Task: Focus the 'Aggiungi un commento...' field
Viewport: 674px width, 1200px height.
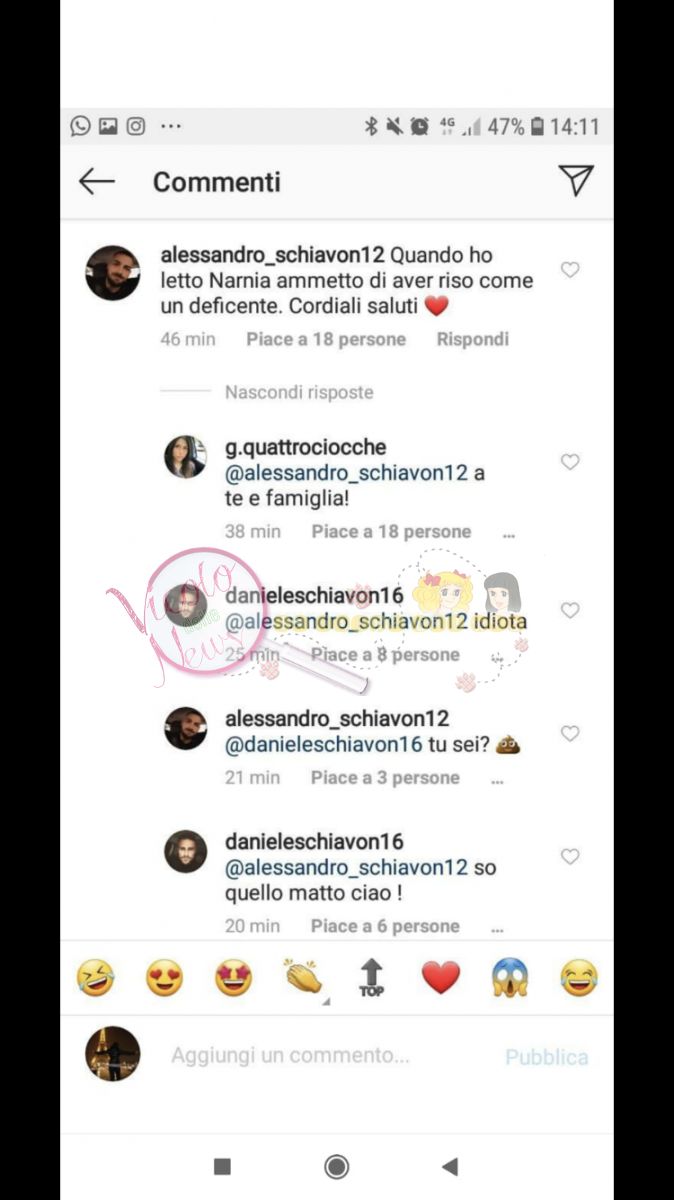Action: coord(290,1055)
